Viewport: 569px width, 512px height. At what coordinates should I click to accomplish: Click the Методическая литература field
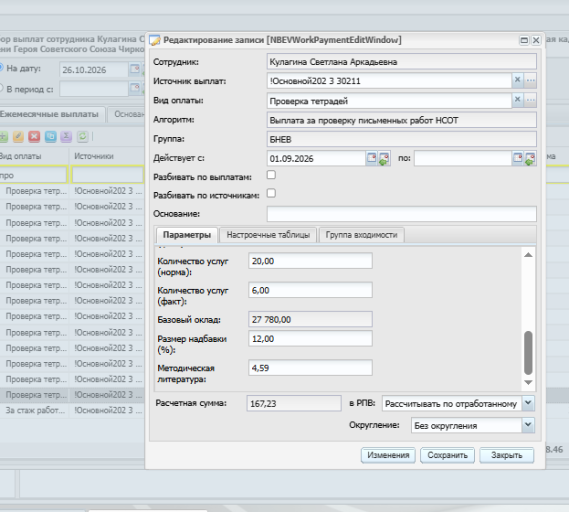tap(310, 368)
